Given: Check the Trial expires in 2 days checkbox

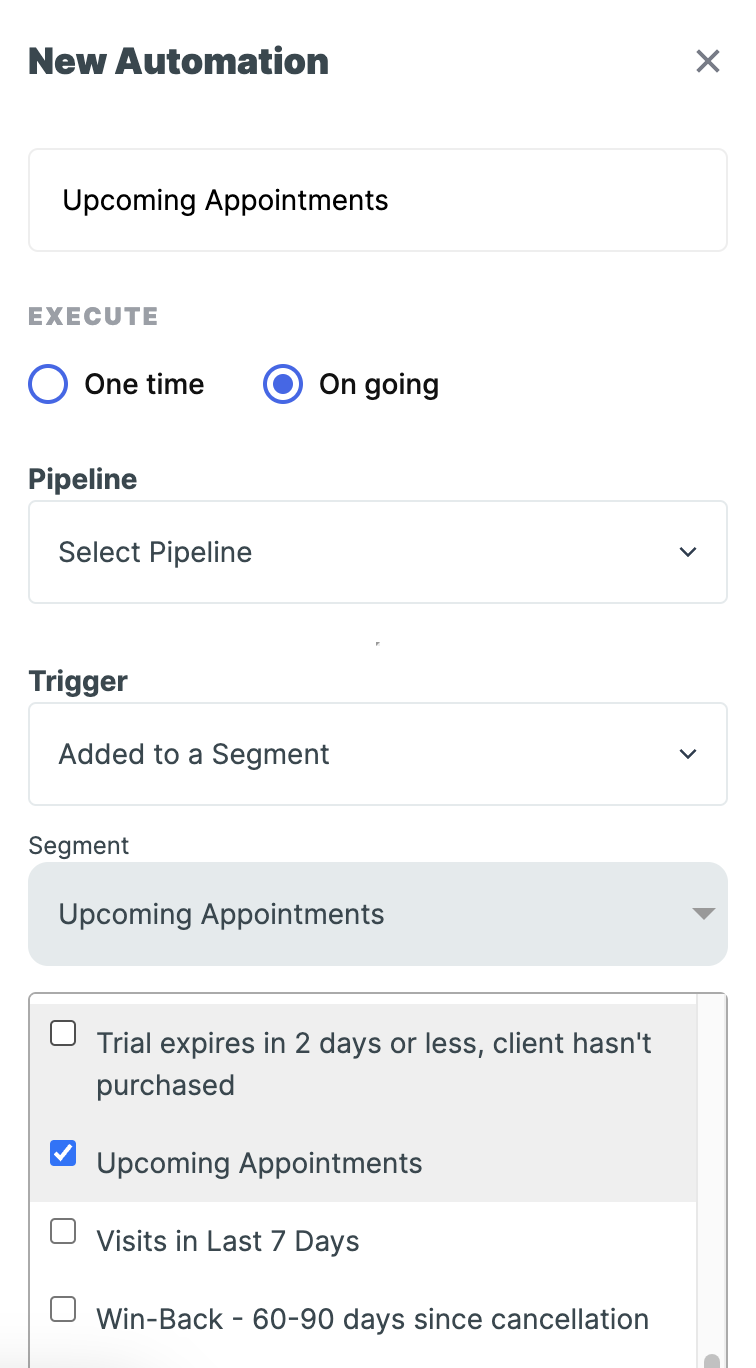Looking at the screenshot, I should 63,1034.
